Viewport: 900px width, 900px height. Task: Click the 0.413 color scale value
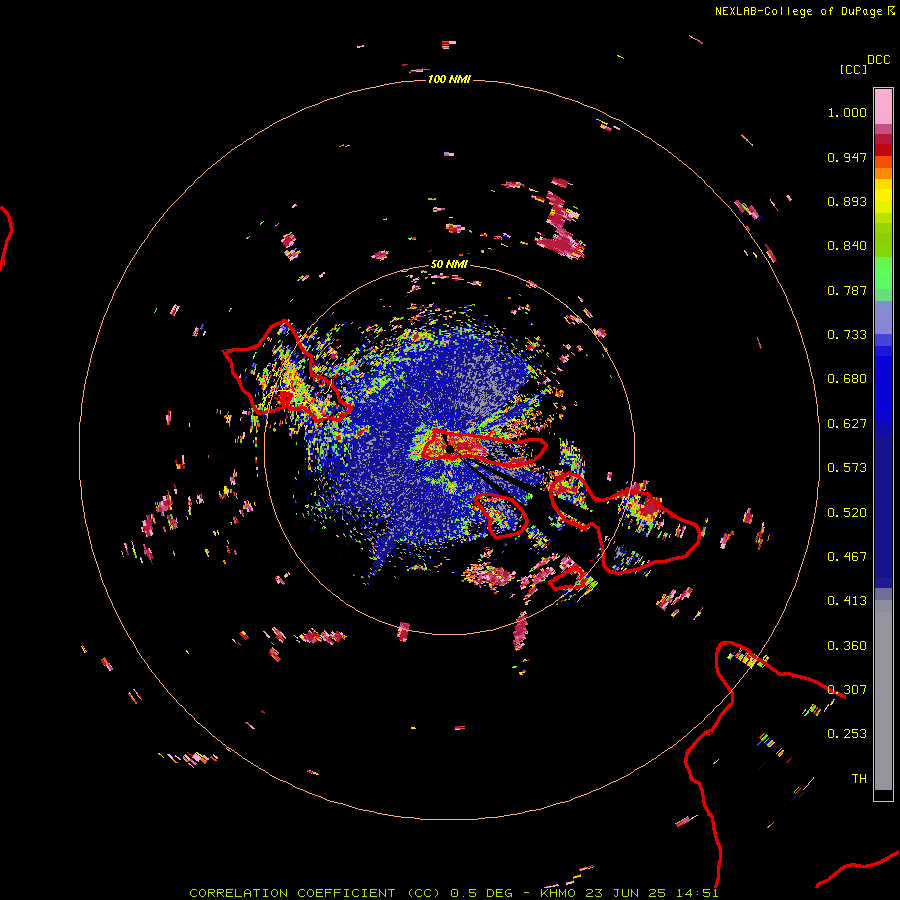[x=847, y=601]
